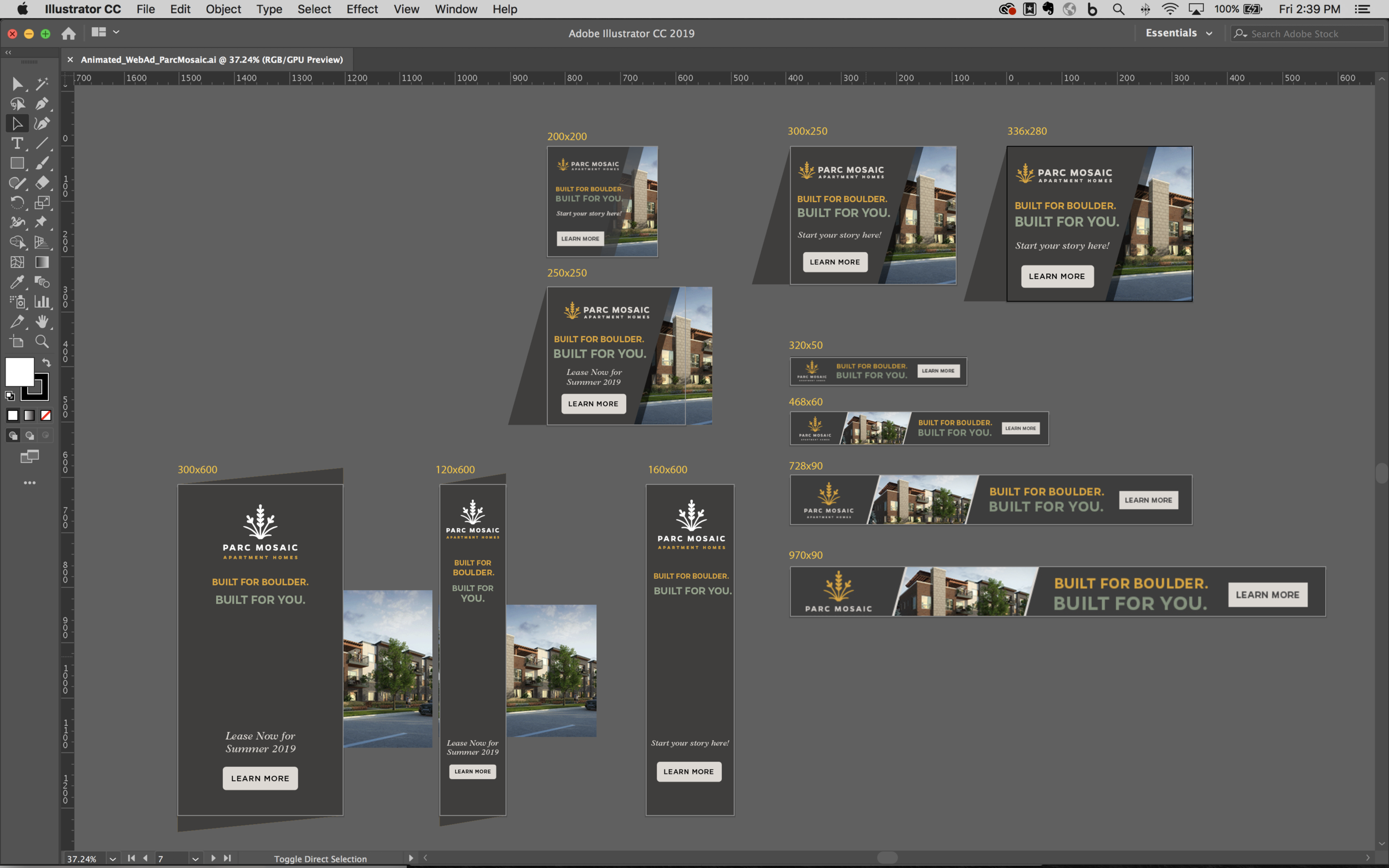
Task: Open the Object menu
Action: click(223, 9)
